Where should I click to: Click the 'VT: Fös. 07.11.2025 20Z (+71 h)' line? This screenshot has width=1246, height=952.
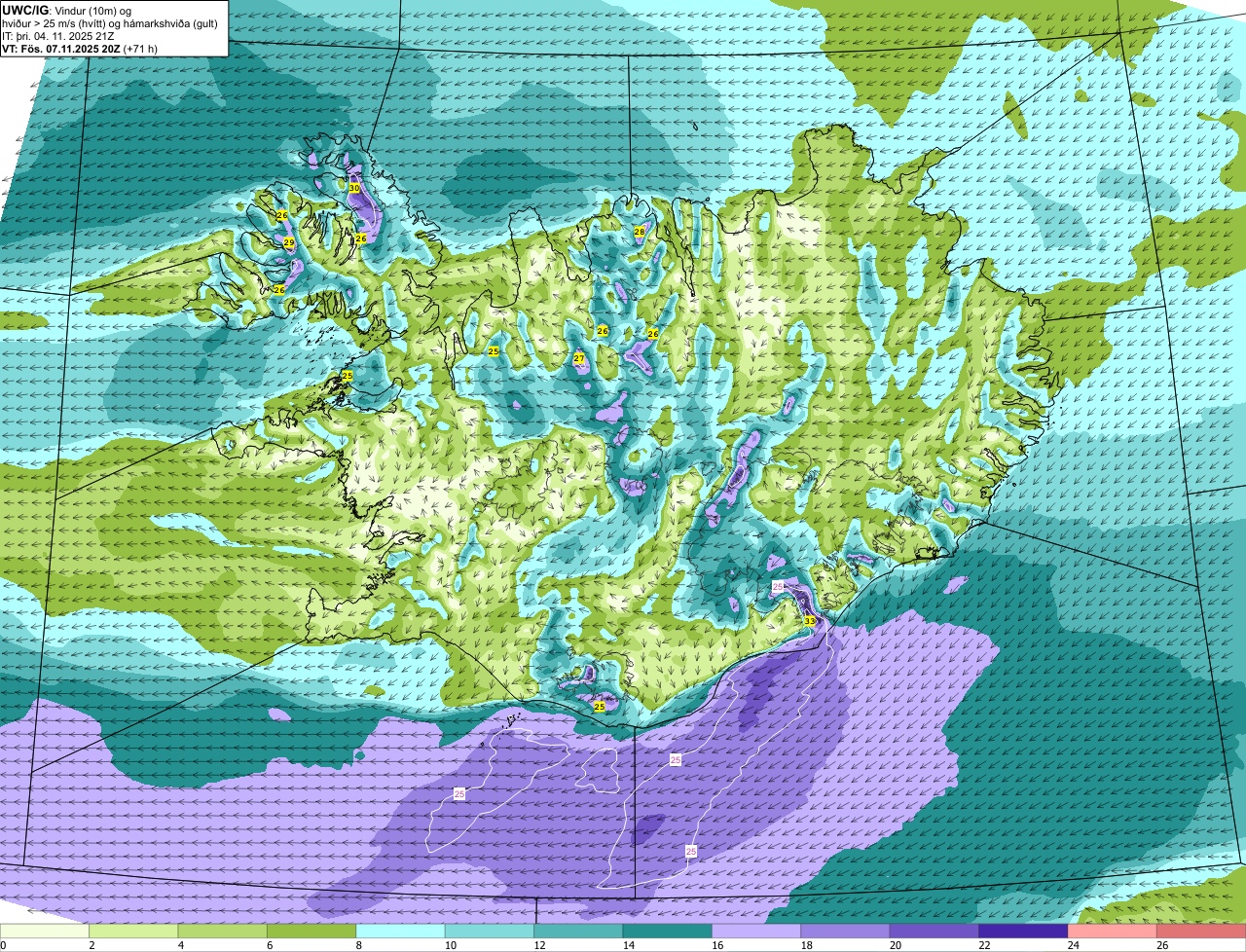point(80,48)
